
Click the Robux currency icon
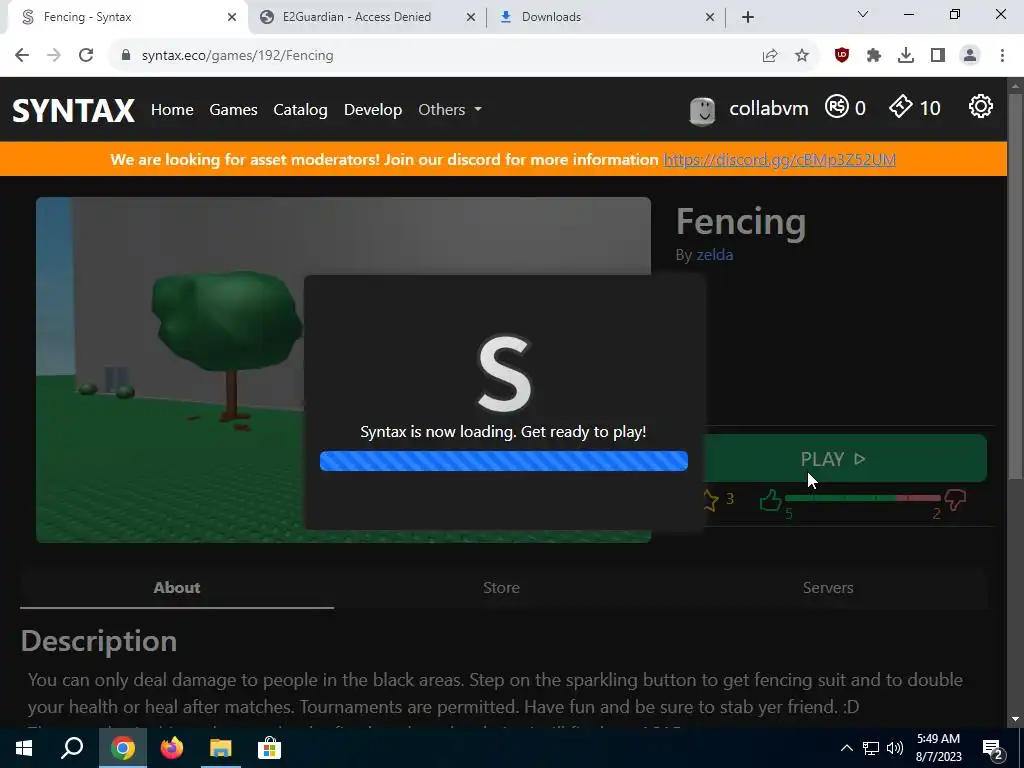(x=837, y=106)
